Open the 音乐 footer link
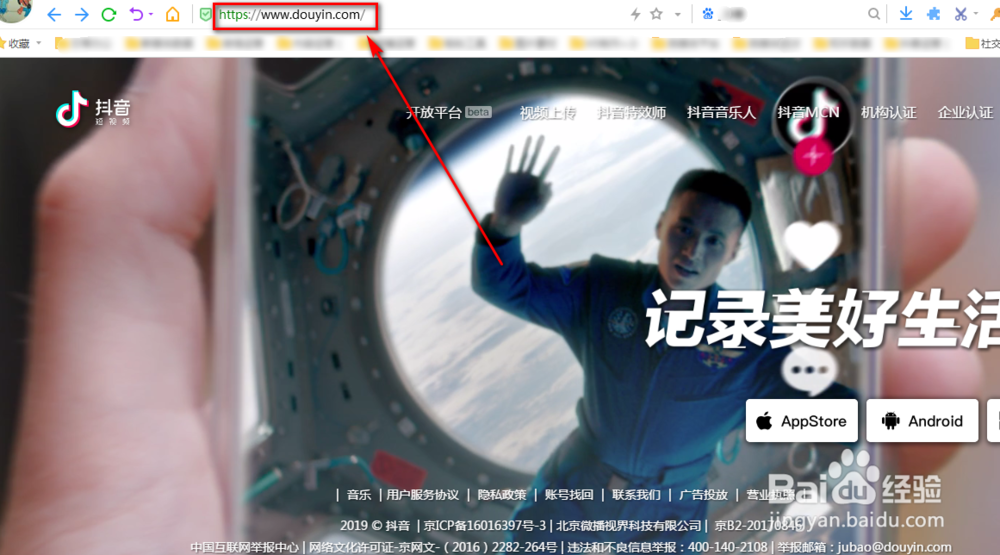The image size is (1000, 555). coord(358,495)
